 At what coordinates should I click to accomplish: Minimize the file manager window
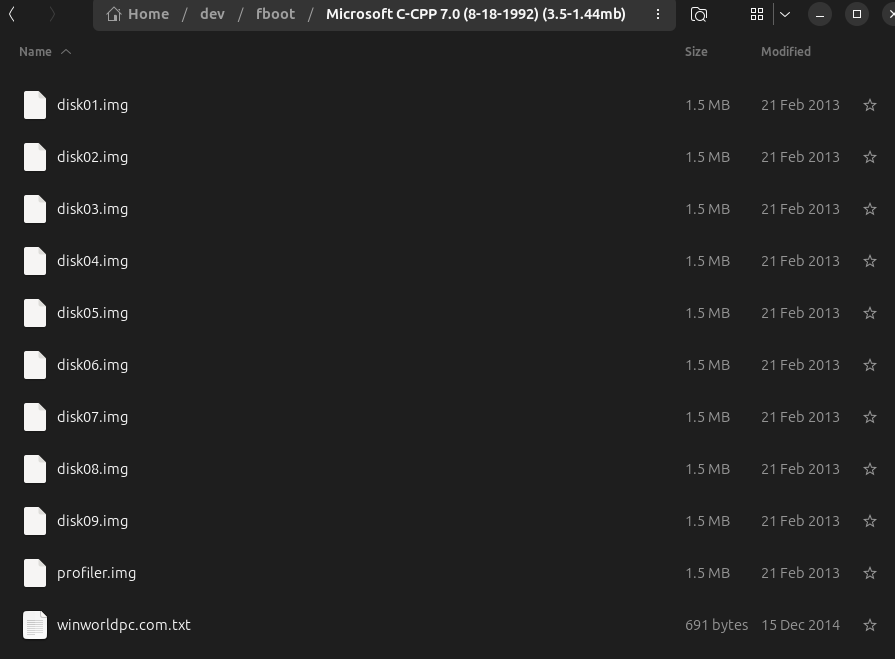point(820,14)
